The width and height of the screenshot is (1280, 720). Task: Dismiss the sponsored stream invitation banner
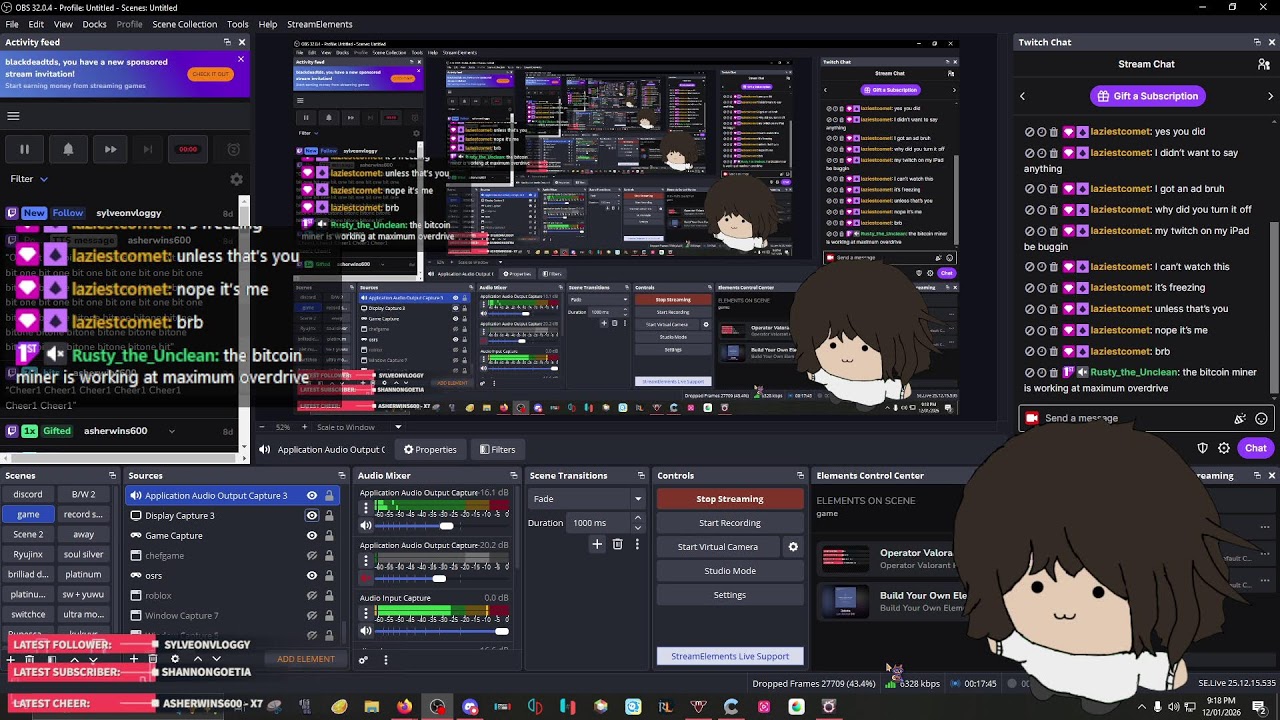coord(241,59)
